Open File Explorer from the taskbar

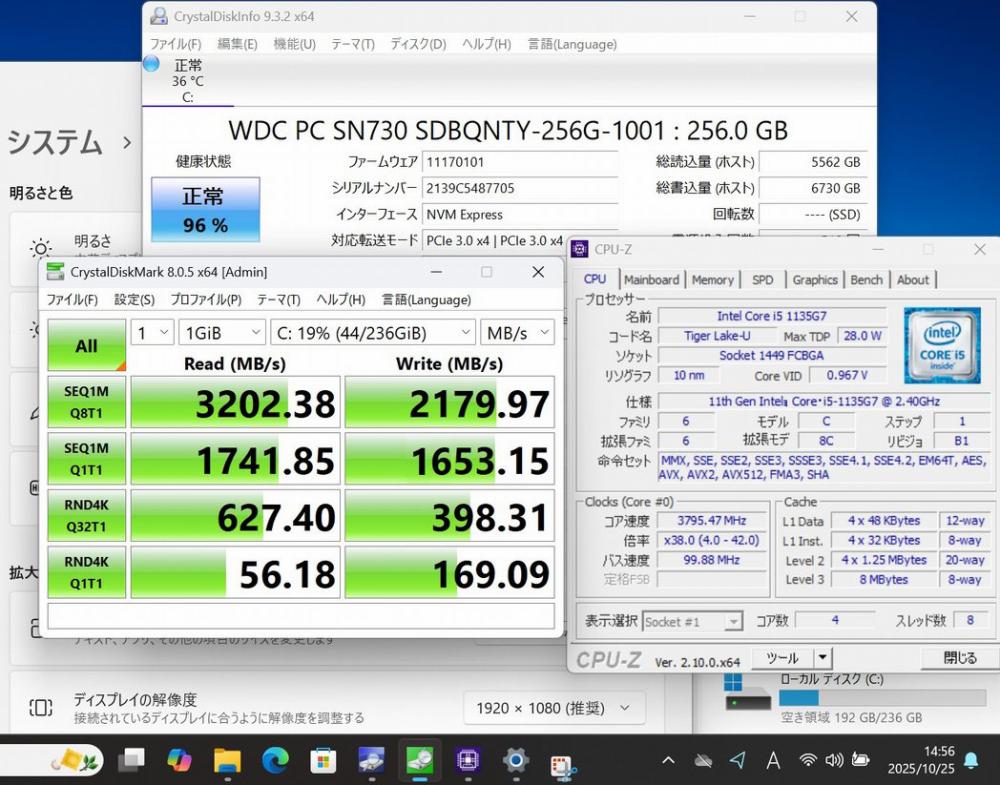pos(227,760)
